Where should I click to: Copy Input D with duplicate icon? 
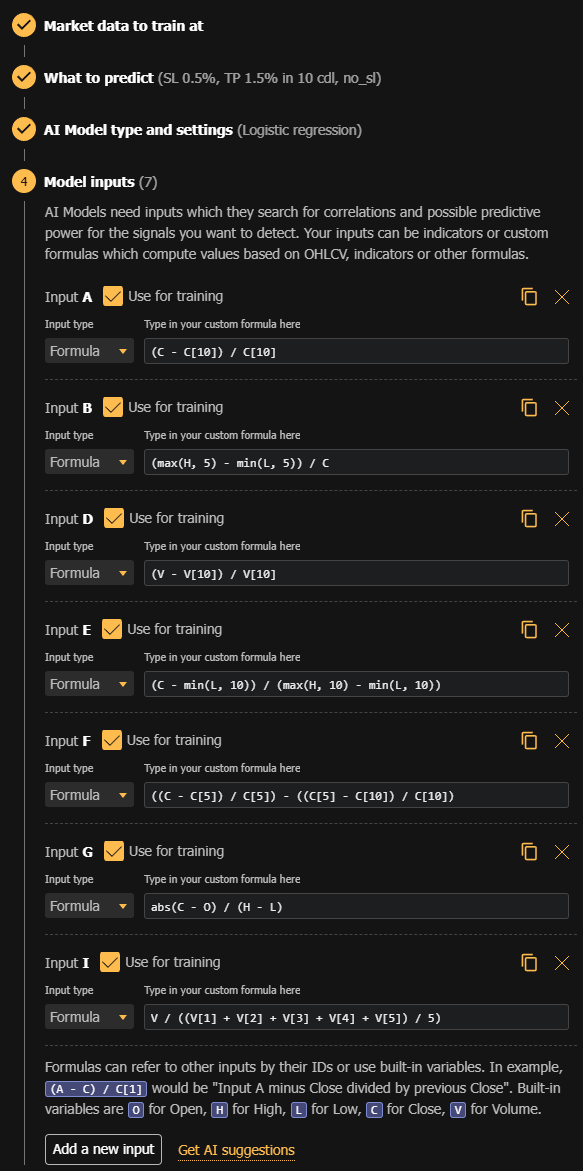[529, 518]
